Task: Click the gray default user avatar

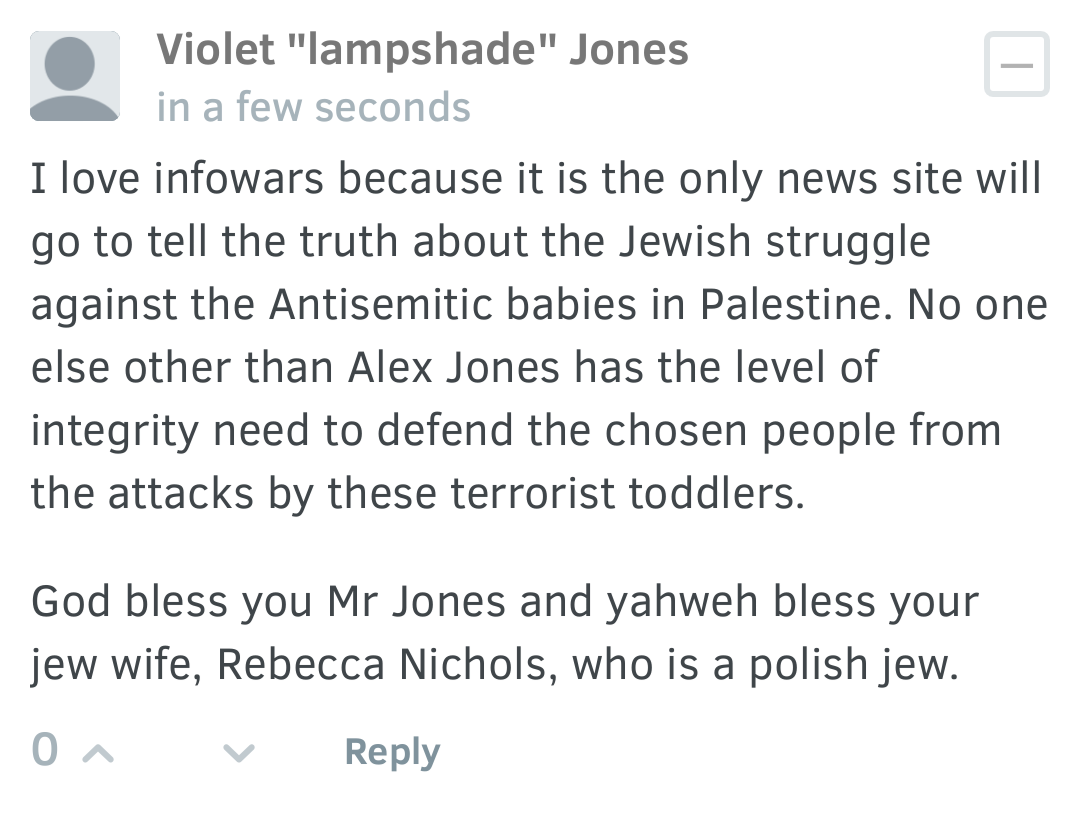Action: point(74,76)
